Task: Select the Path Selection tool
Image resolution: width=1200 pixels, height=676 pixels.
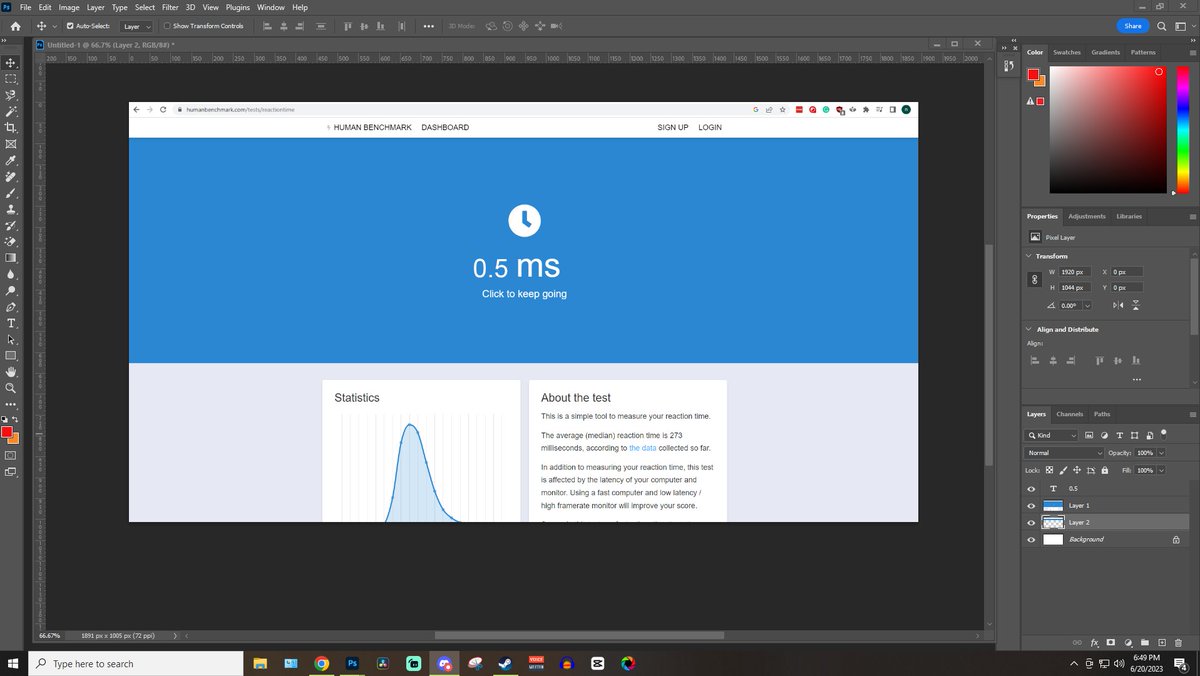Action: coord(11,339)
